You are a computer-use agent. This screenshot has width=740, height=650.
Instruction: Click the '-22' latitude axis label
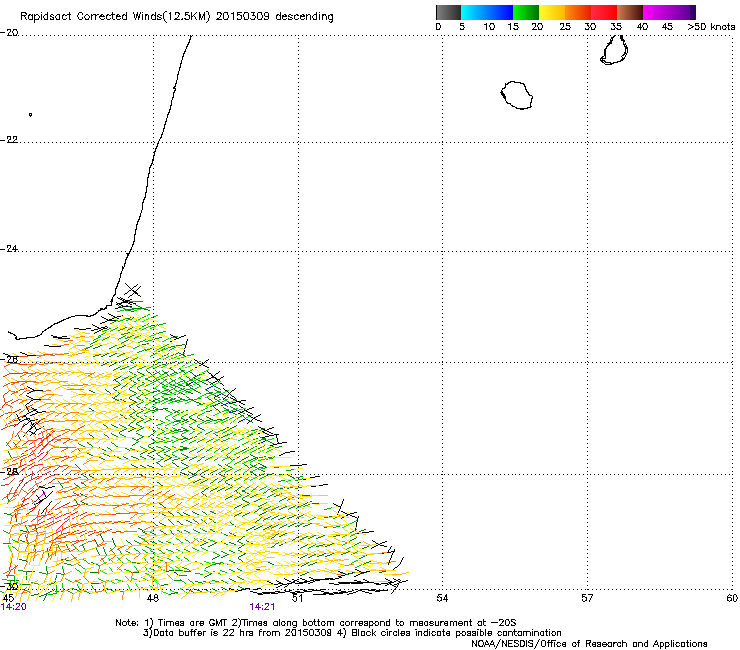9,140
